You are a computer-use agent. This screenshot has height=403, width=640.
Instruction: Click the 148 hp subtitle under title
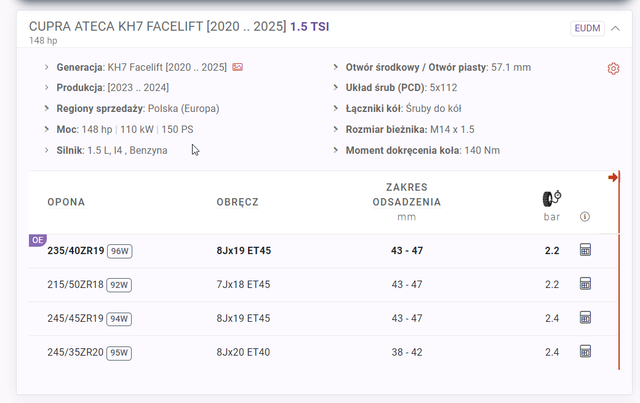pos(43,41)
